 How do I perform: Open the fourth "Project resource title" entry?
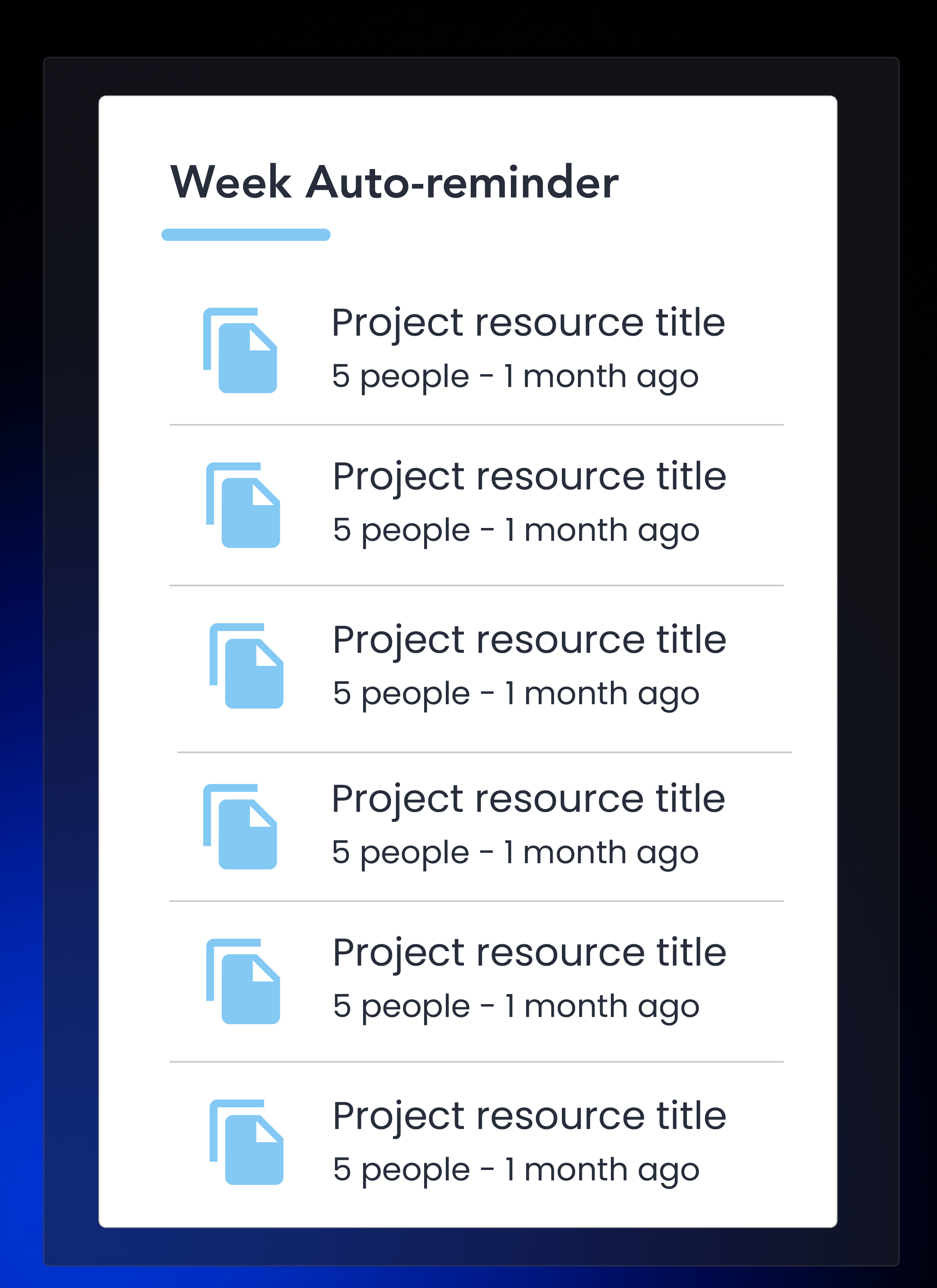(x=528, y=799)
